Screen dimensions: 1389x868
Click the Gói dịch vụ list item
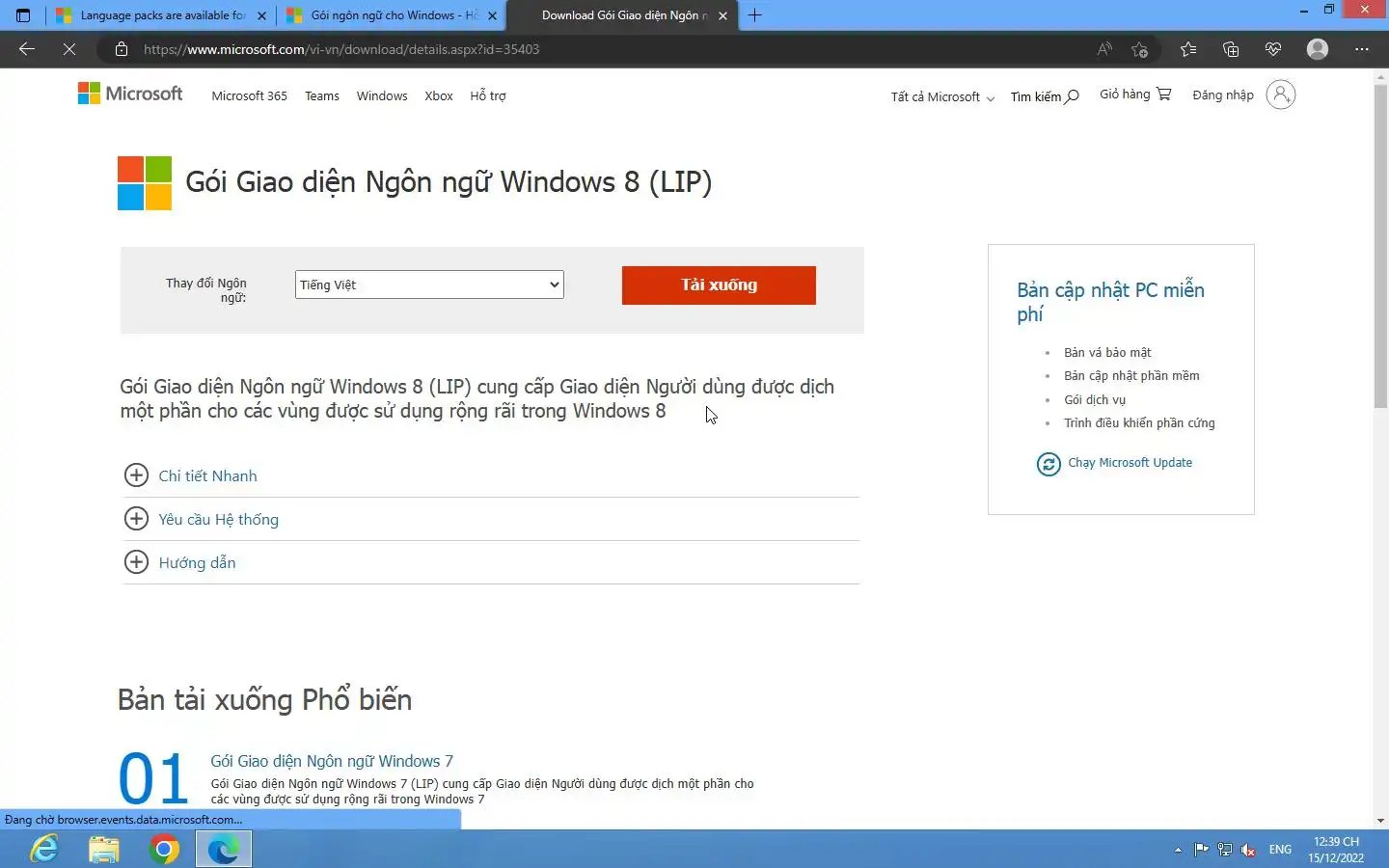[1095, 400]
